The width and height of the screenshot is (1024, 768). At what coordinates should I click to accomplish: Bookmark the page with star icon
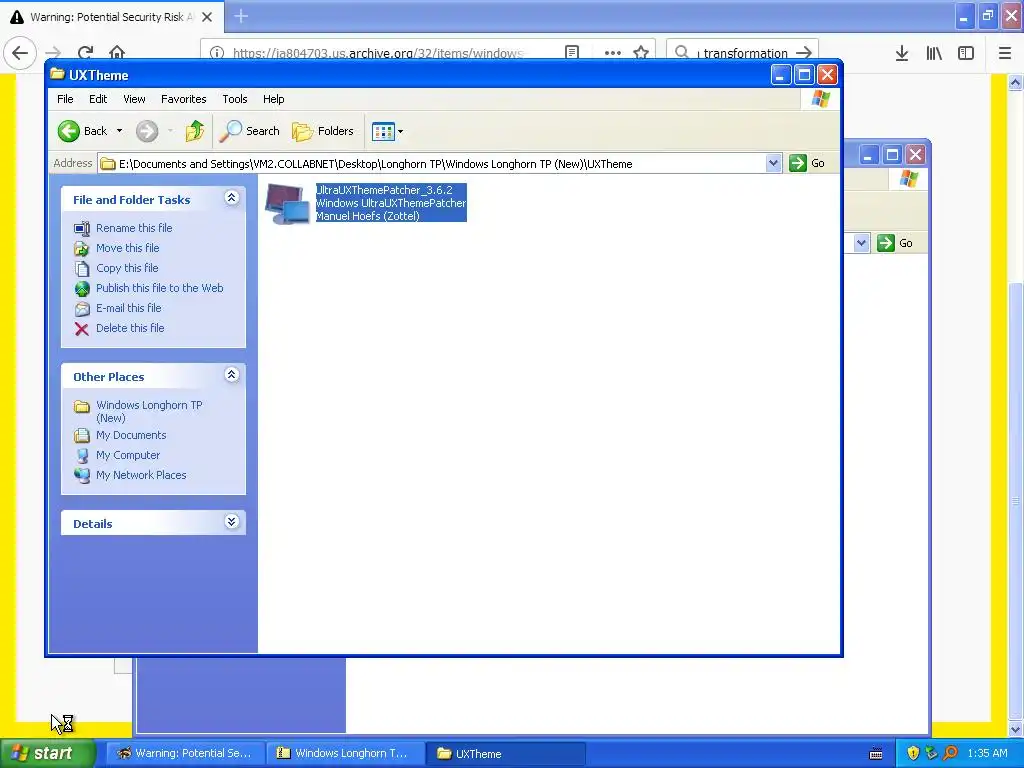(641, 53)
